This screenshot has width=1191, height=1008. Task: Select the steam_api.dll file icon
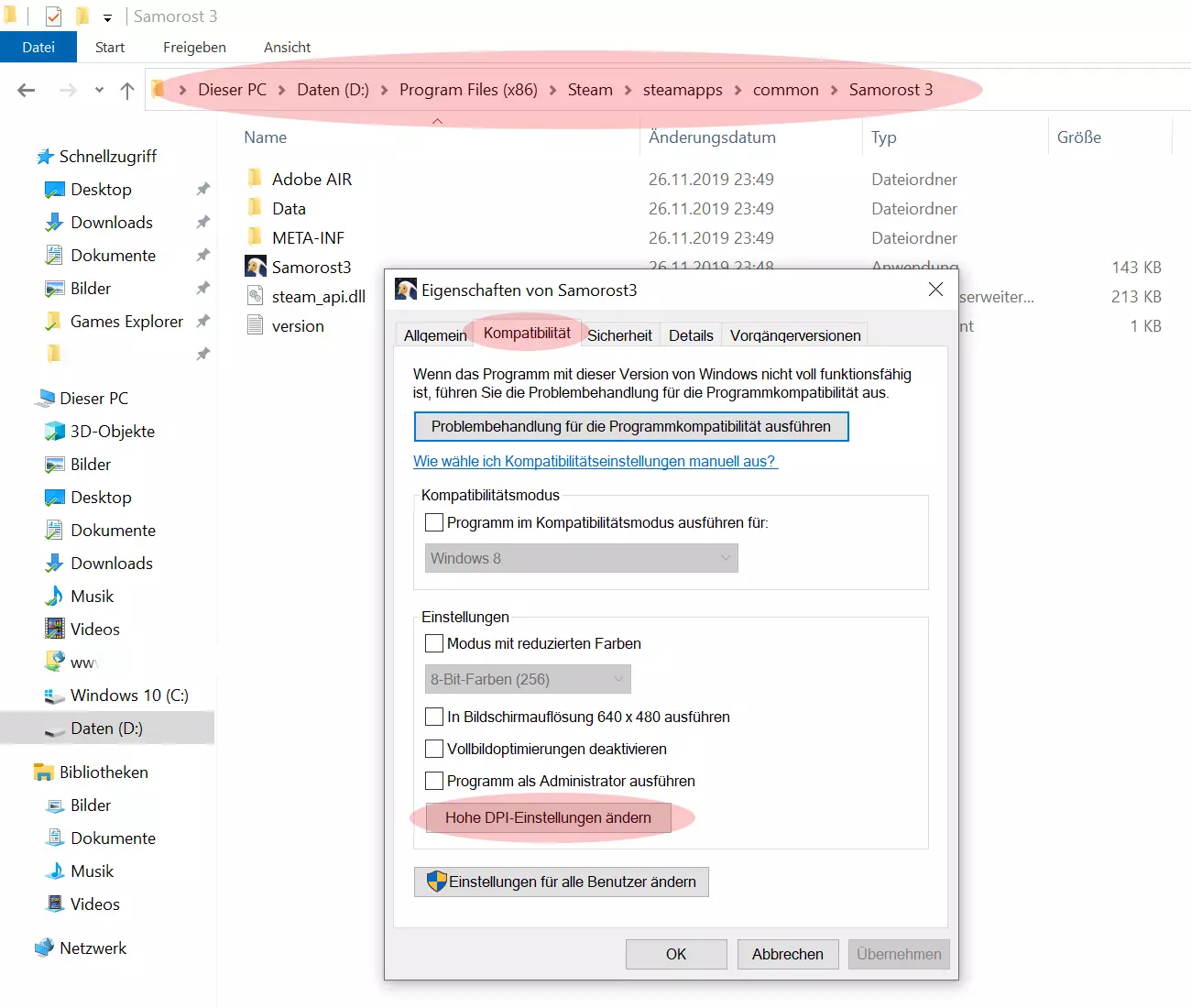tap(256, 296)
